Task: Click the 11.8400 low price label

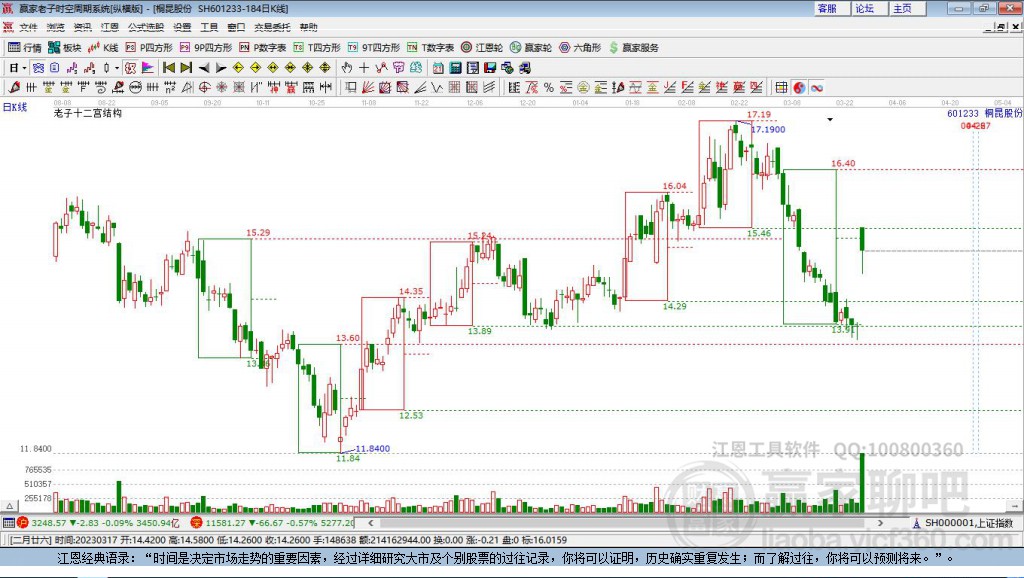Action: point(373,449)
